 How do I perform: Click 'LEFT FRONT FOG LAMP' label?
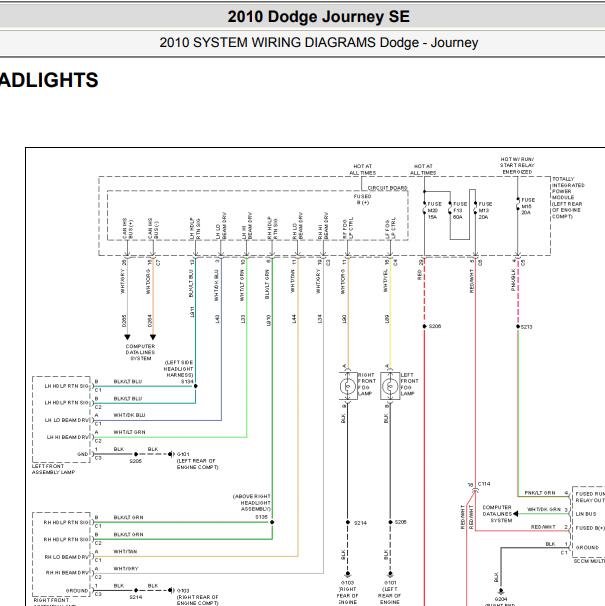click(409, 384)
